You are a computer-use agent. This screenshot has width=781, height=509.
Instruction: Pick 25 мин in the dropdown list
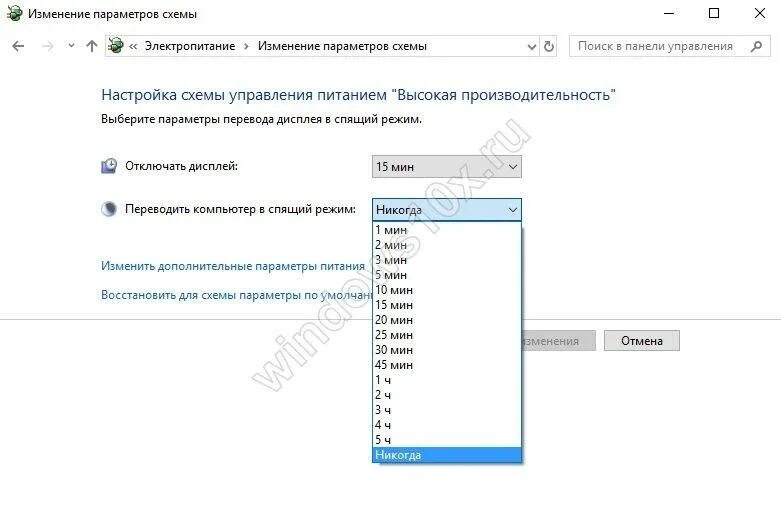pos(447,335)
